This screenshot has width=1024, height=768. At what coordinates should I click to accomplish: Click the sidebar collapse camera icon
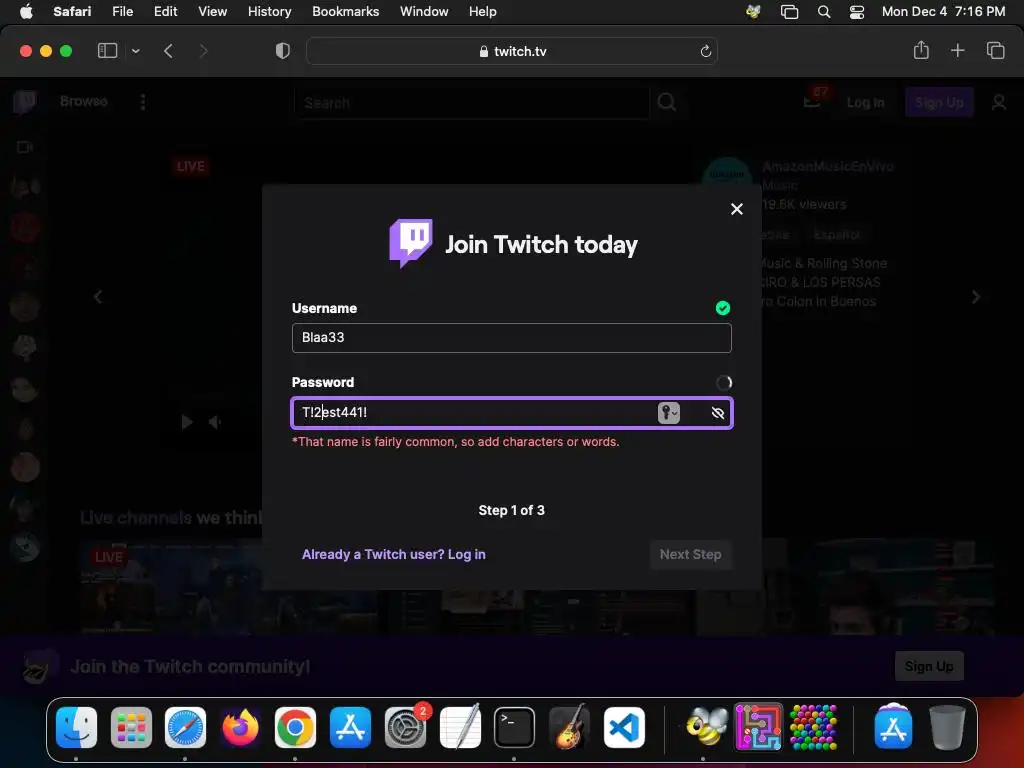[25, 147]
